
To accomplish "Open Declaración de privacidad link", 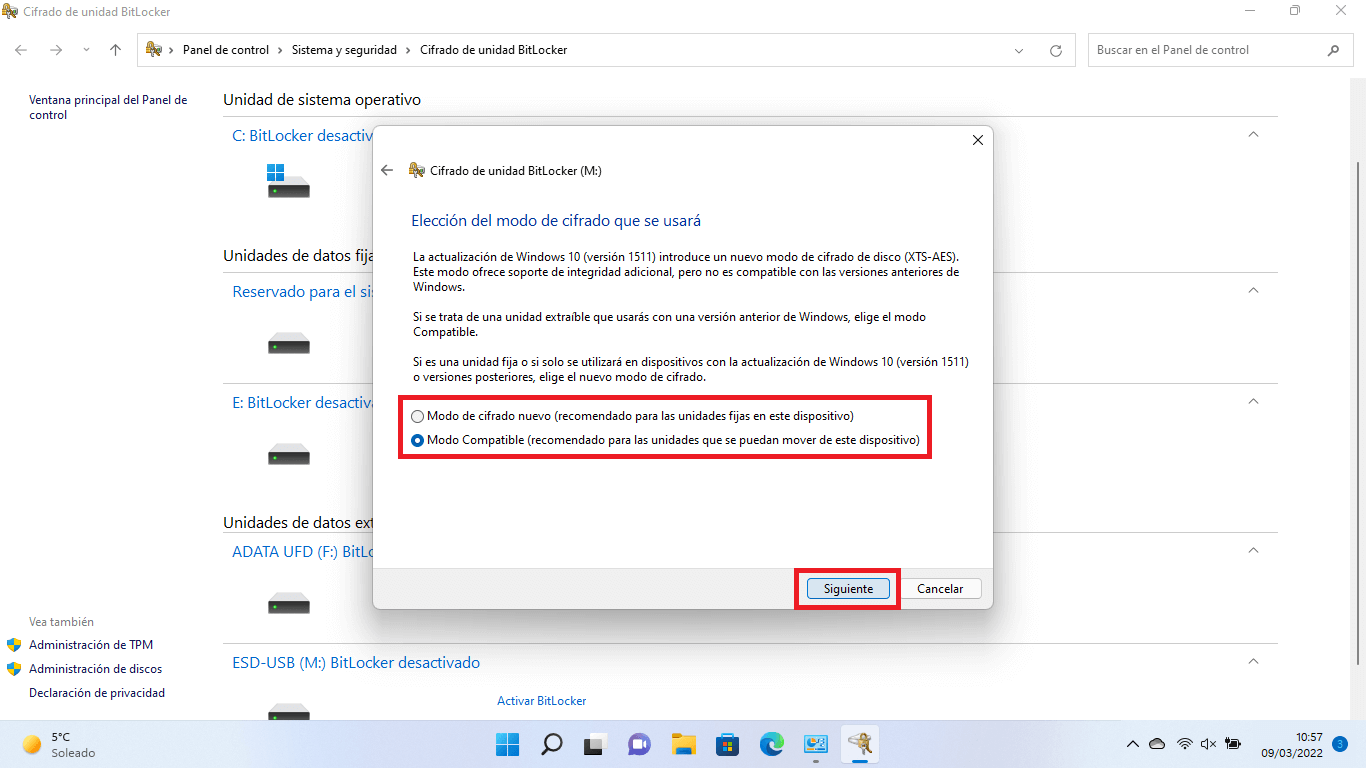I will tap(97, 693).
